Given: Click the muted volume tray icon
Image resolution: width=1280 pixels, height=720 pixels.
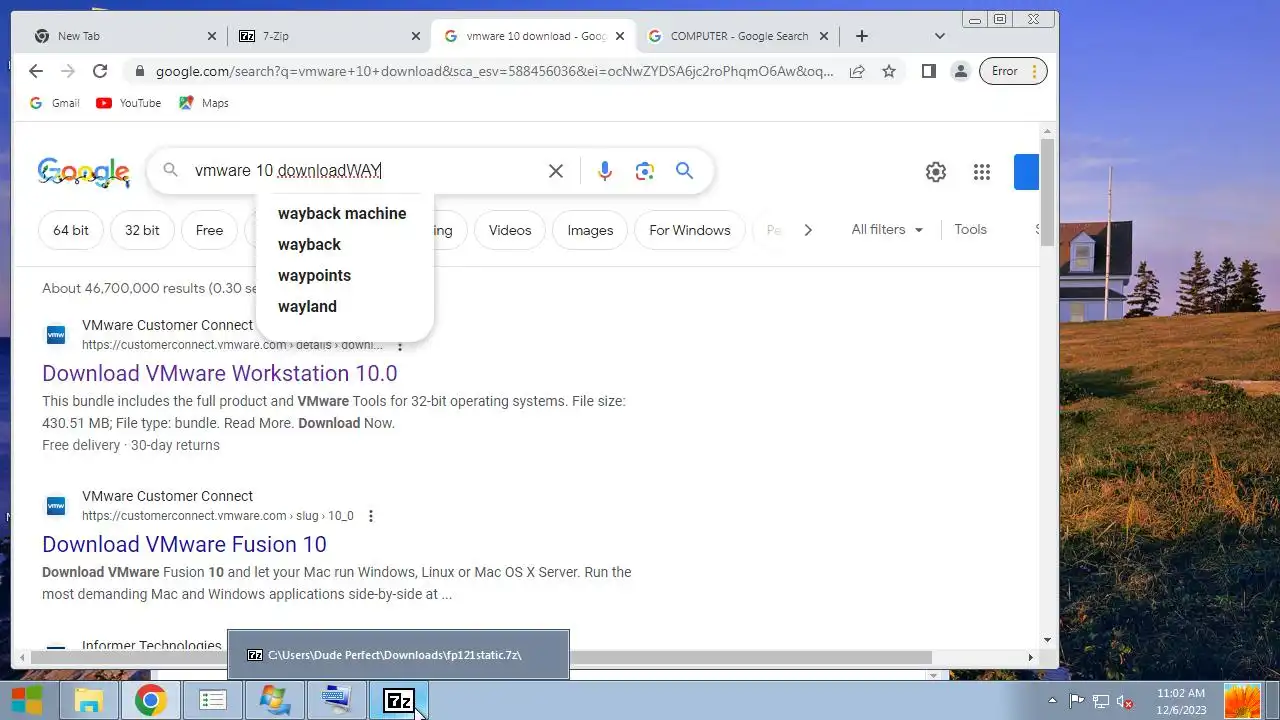Looking at the screenshot, I should coord(1125,701).
